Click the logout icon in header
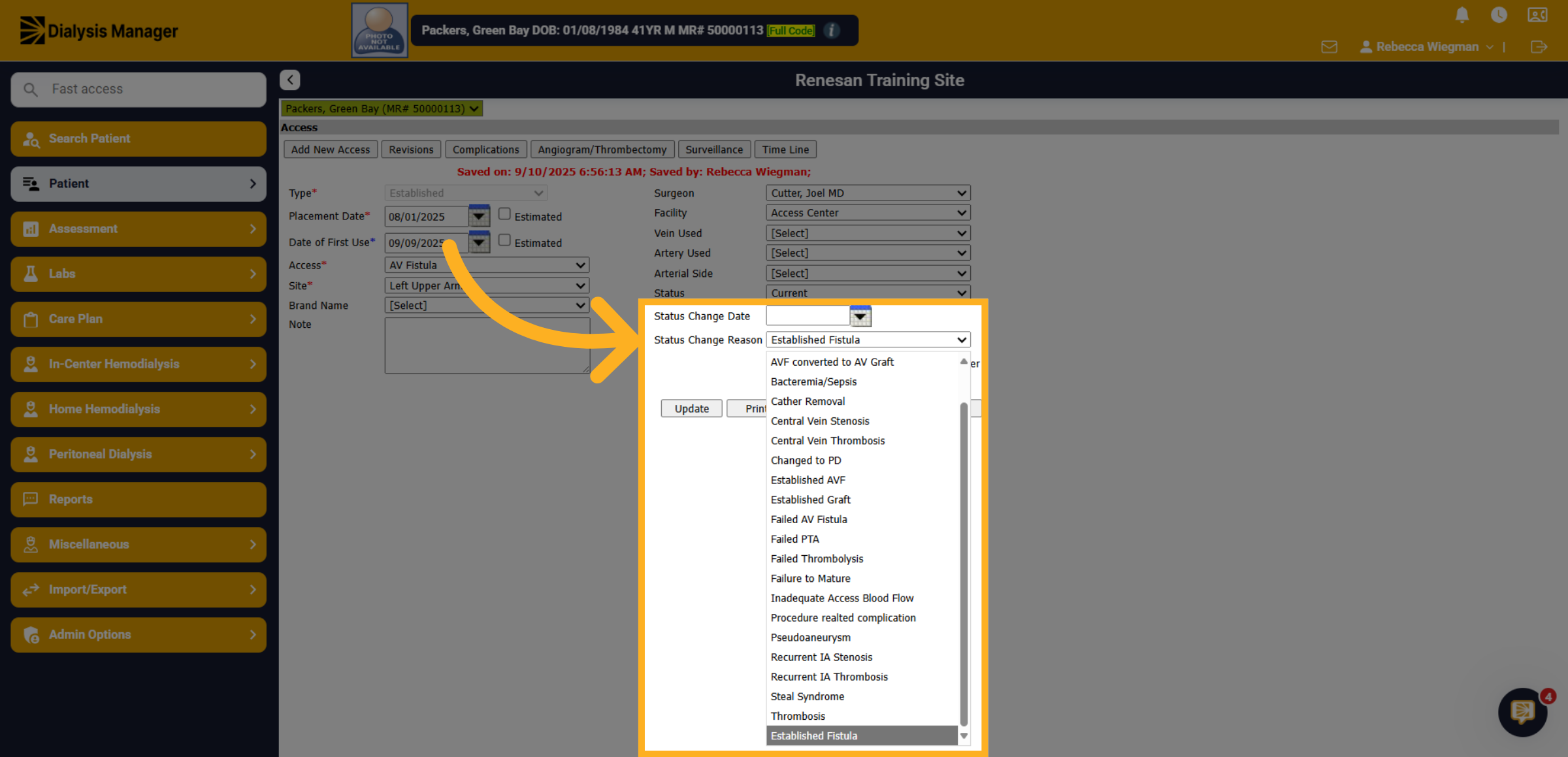Screen dimensions: 1568x757 pyautogui.click(x=1539, y=47)
